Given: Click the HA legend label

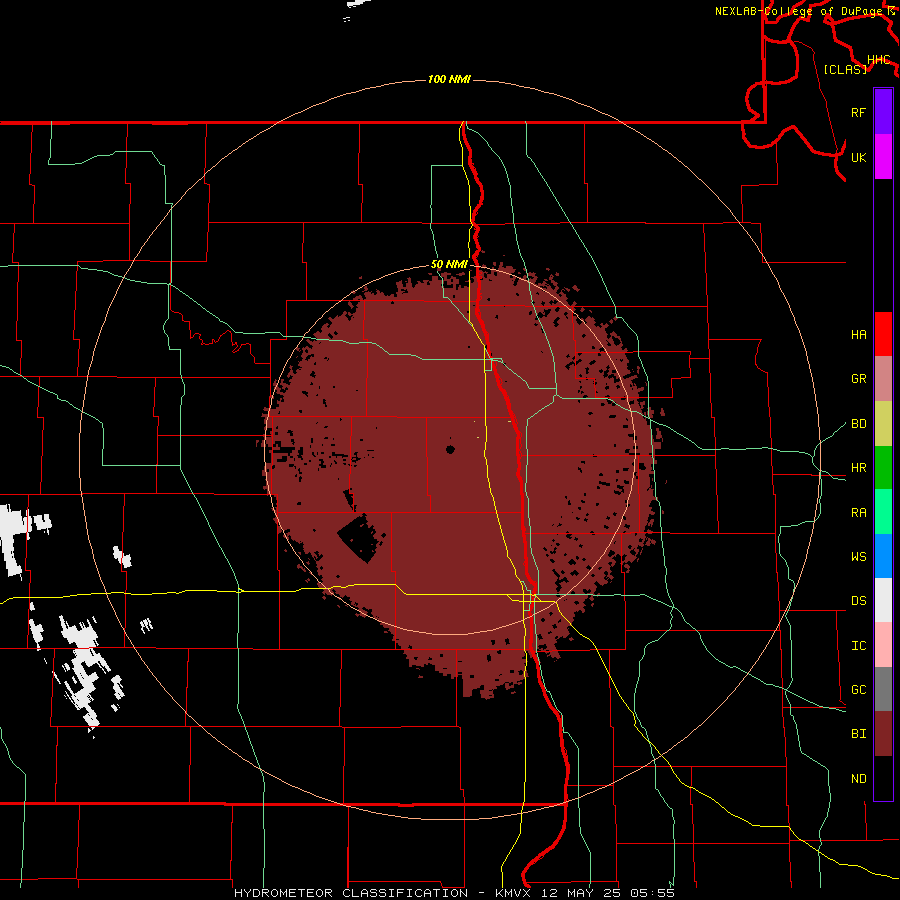Looking at the screenshot, I should coord(858,335).
